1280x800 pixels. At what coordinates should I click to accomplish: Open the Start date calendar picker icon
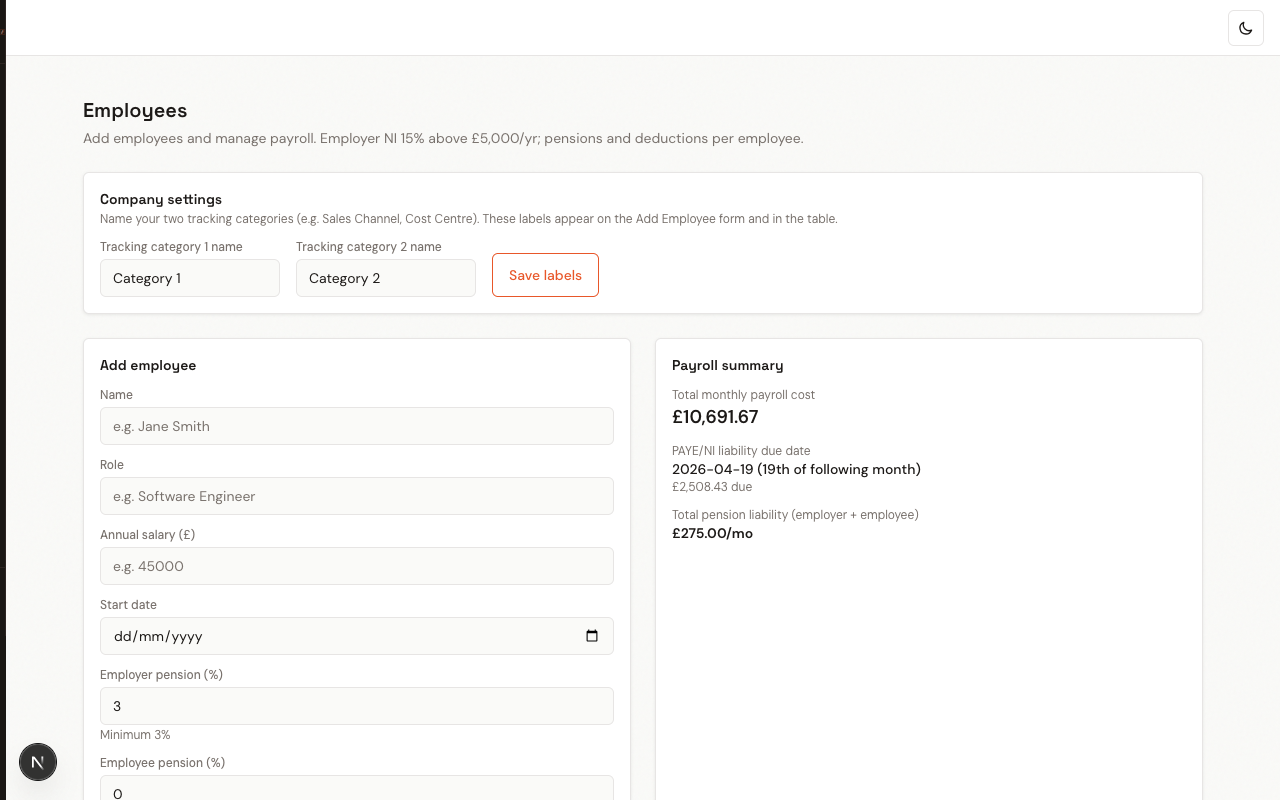point(591,636)
